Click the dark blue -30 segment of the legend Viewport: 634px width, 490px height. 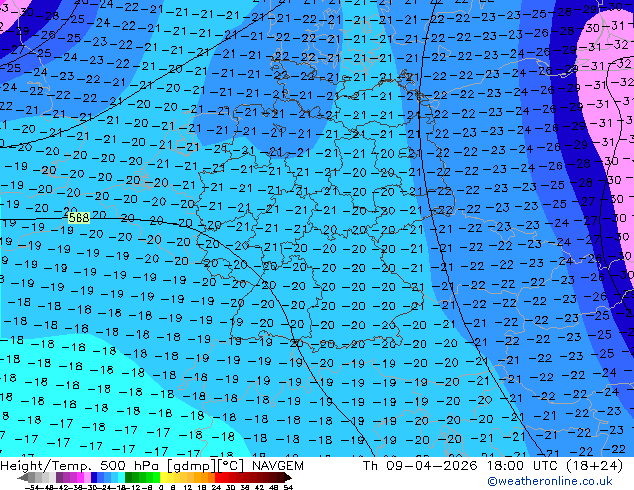tap(94, 477)
